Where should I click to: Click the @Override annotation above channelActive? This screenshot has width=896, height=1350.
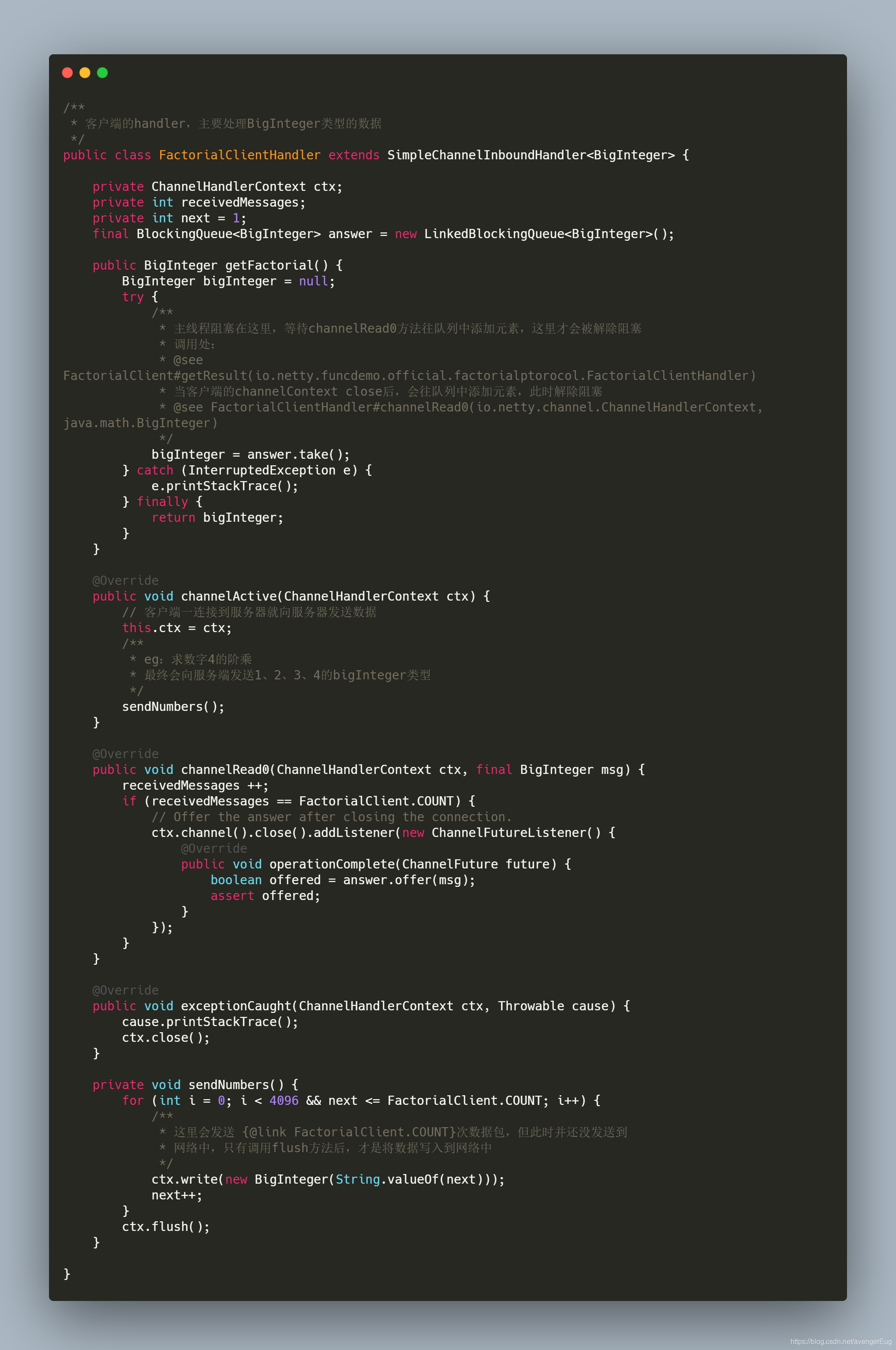click(x=125, y=580)
